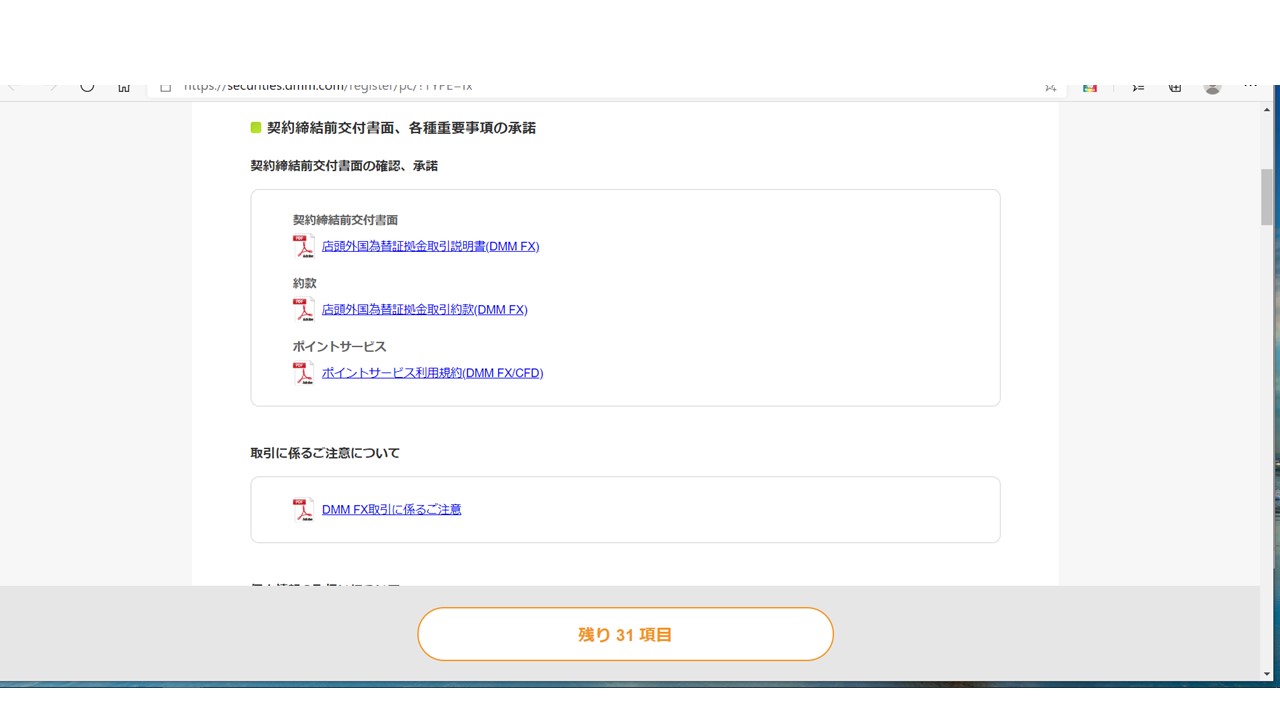Go to browser home page icon
This screenshot has width=1280, height=720.
124,88
